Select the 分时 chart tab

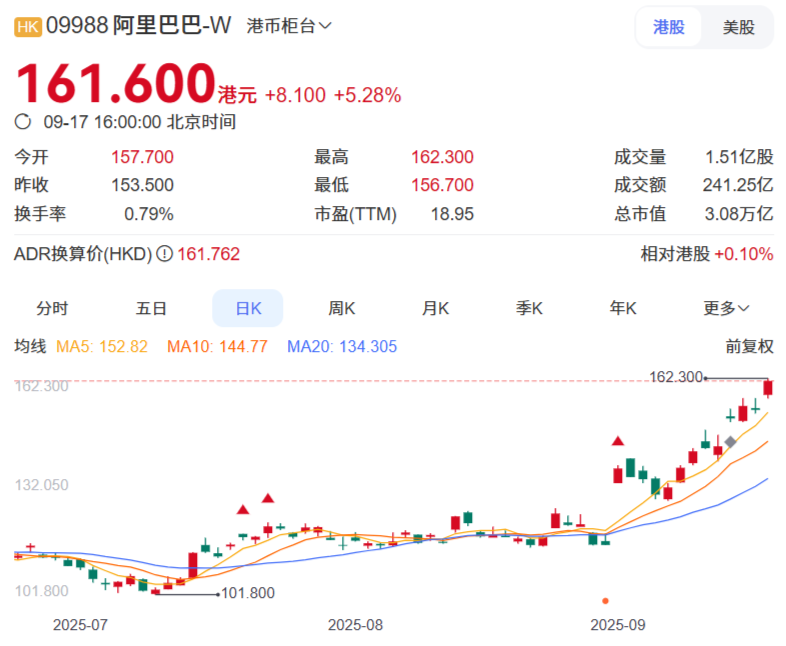[x=52, y=308]
